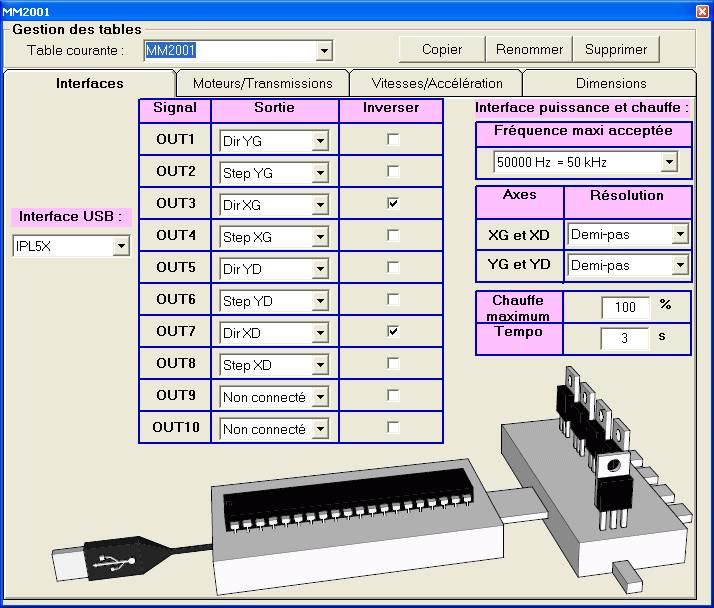The height and width of the screenshot is (608, 714).
Task: Enable Inverser for OUT9
Action: pyautogui.click(x=393, y=395)
